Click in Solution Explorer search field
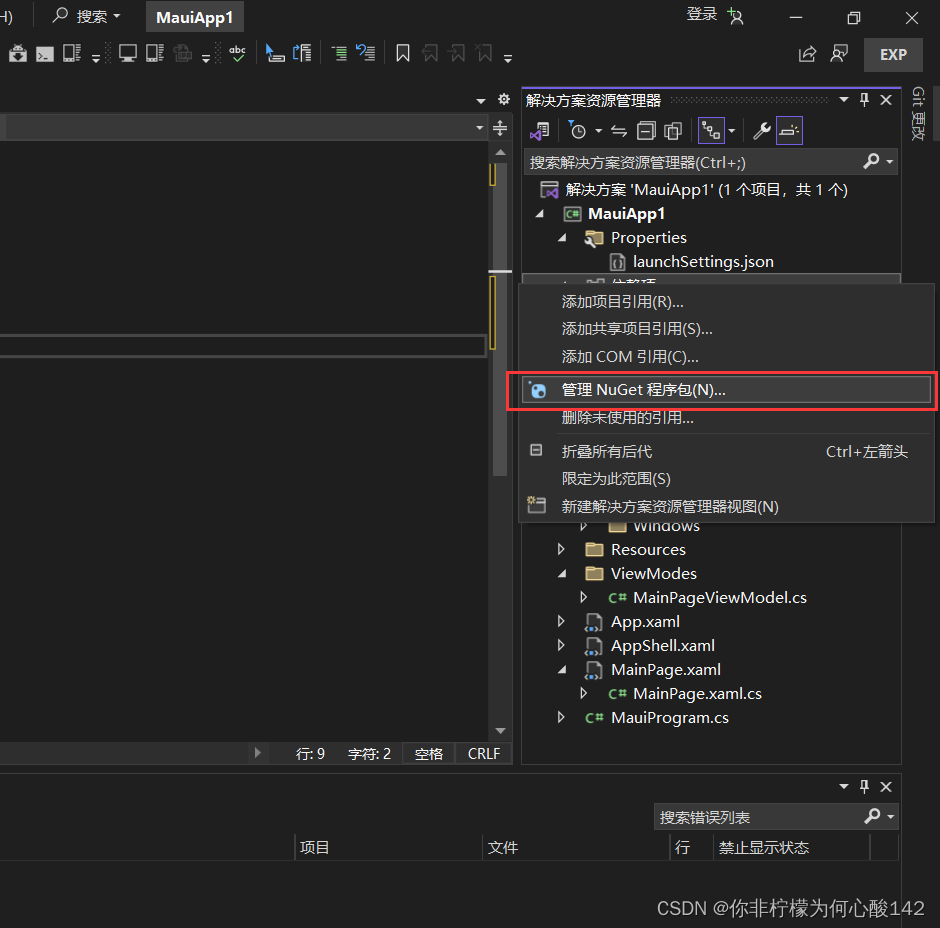Viewport: 940px width, 928px height. tap(692, 162)
